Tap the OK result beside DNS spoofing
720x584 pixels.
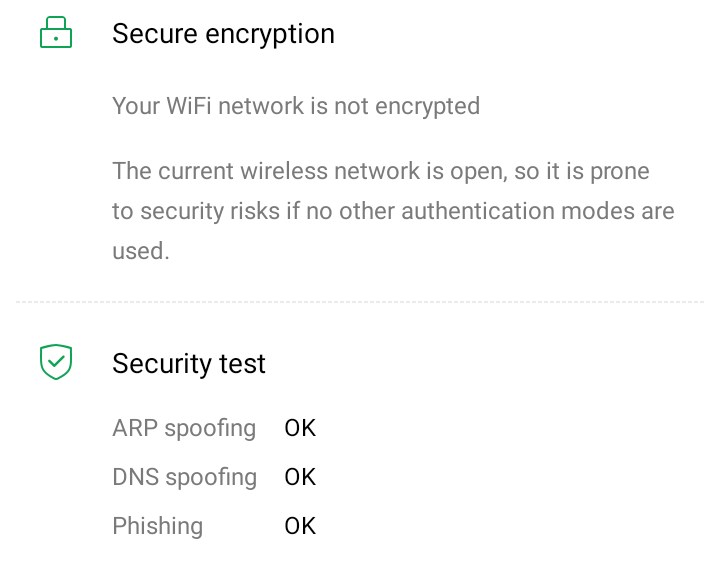[300, 477]
